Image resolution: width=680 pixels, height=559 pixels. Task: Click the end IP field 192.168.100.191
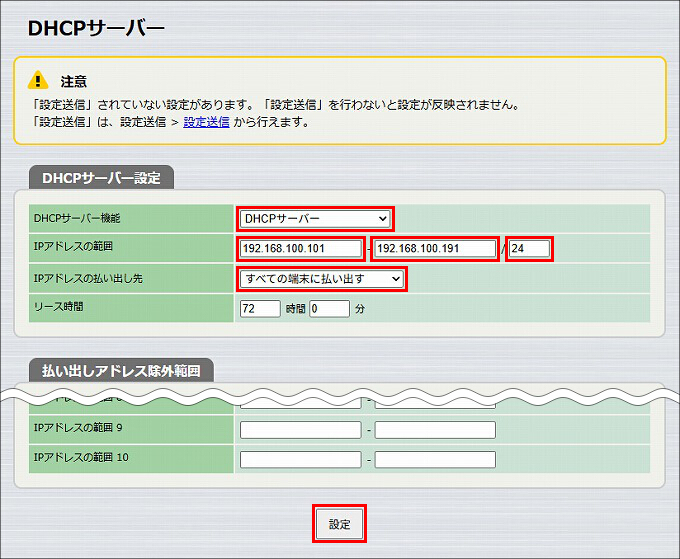tap(435, 248)
